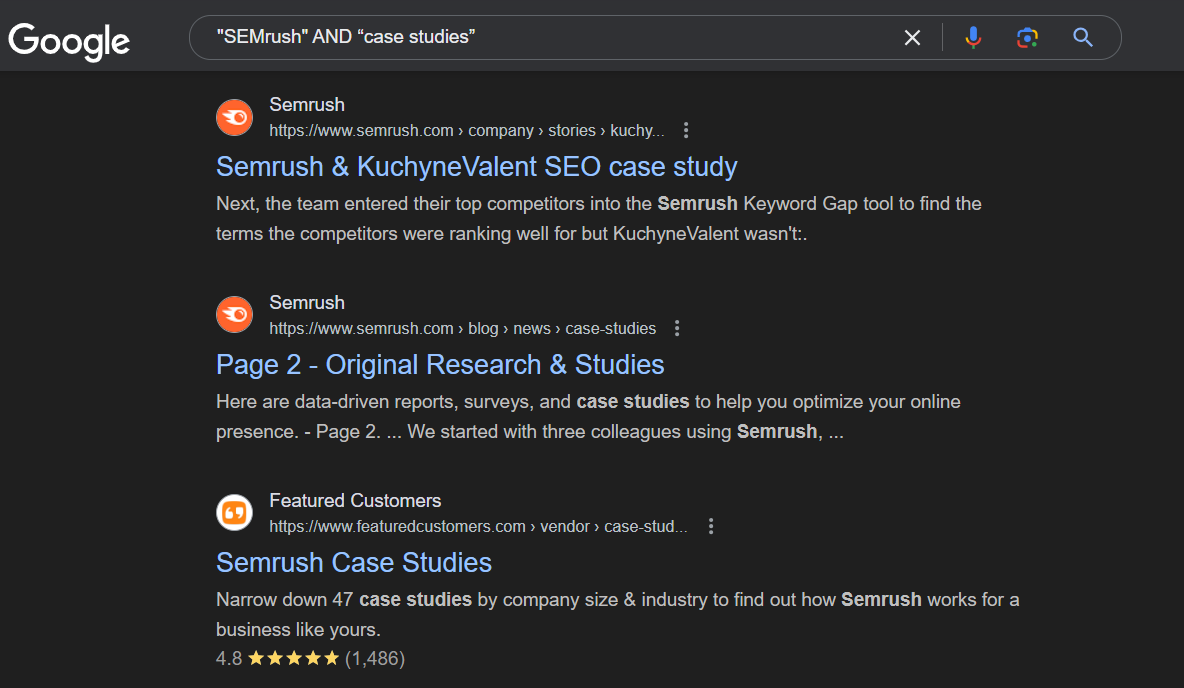Open Semrush Case Studies link
1184x688 pixels.
pos(354,562)
